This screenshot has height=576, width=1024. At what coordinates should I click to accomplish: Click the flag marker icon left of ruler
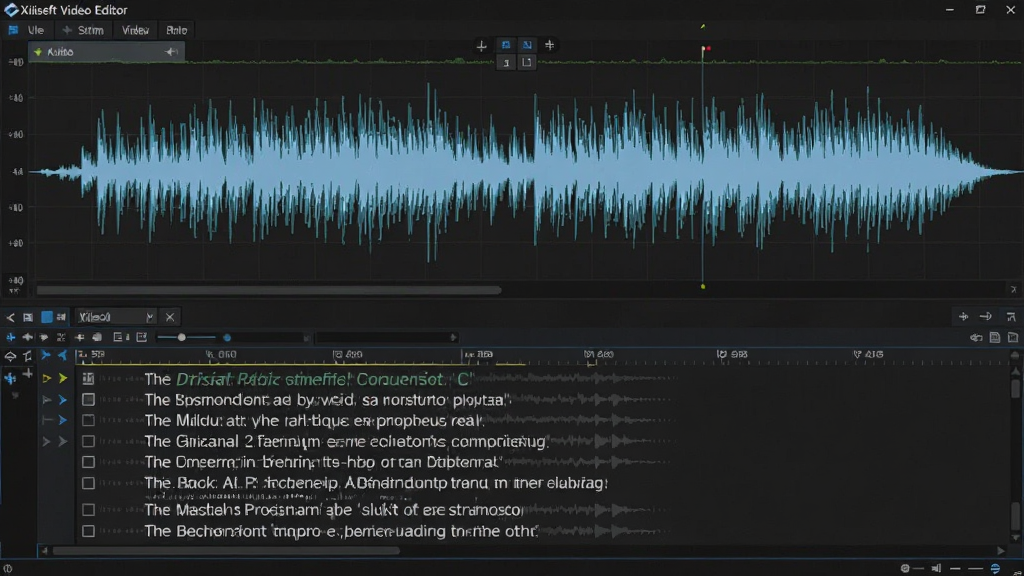27,356
